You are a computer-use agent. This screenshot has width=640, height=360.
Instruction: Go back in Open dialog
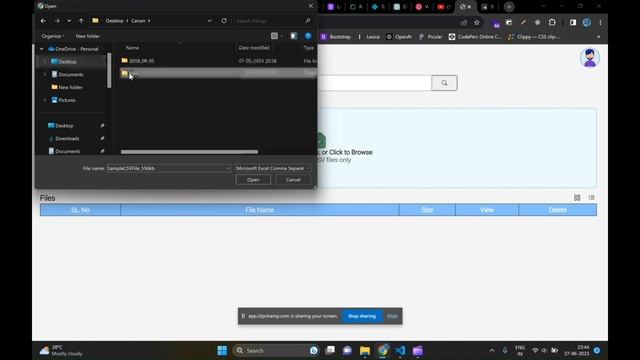point(43,21)
